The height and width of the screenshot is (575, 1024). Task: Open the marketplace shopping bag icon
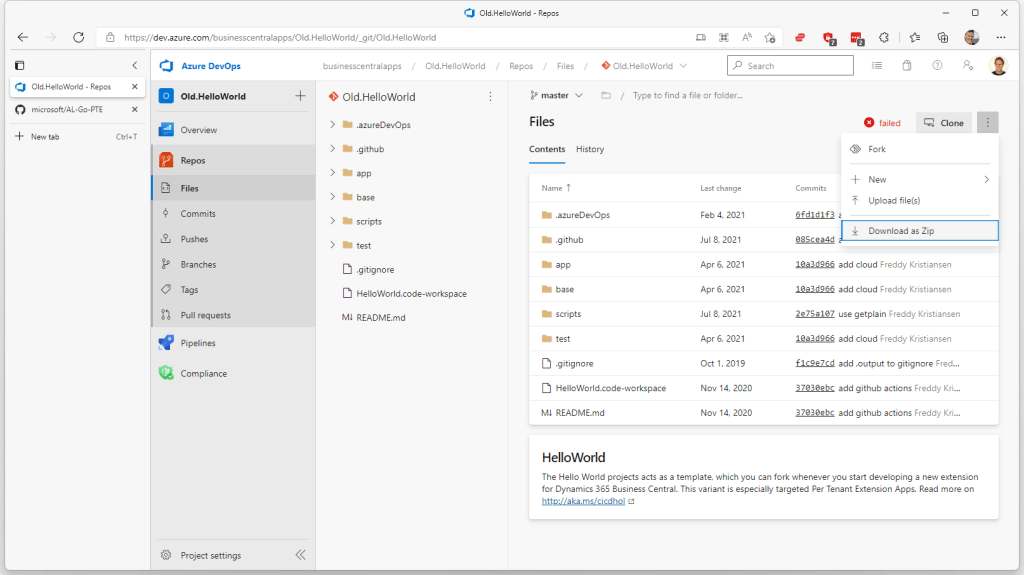pos(907,65)
